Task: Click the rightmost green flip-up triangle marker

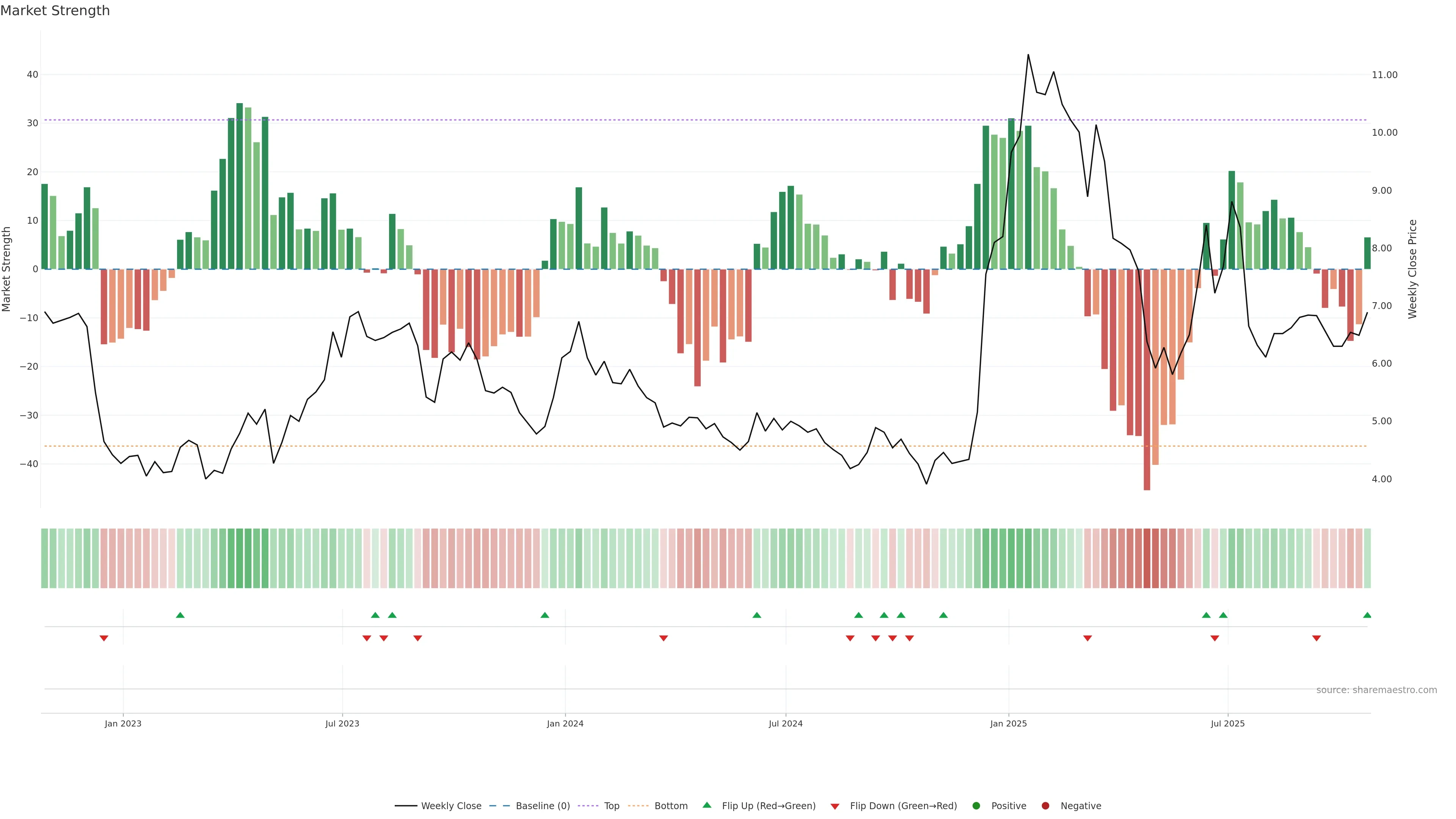Action: pyautogui.click(x=1367, y=615)
